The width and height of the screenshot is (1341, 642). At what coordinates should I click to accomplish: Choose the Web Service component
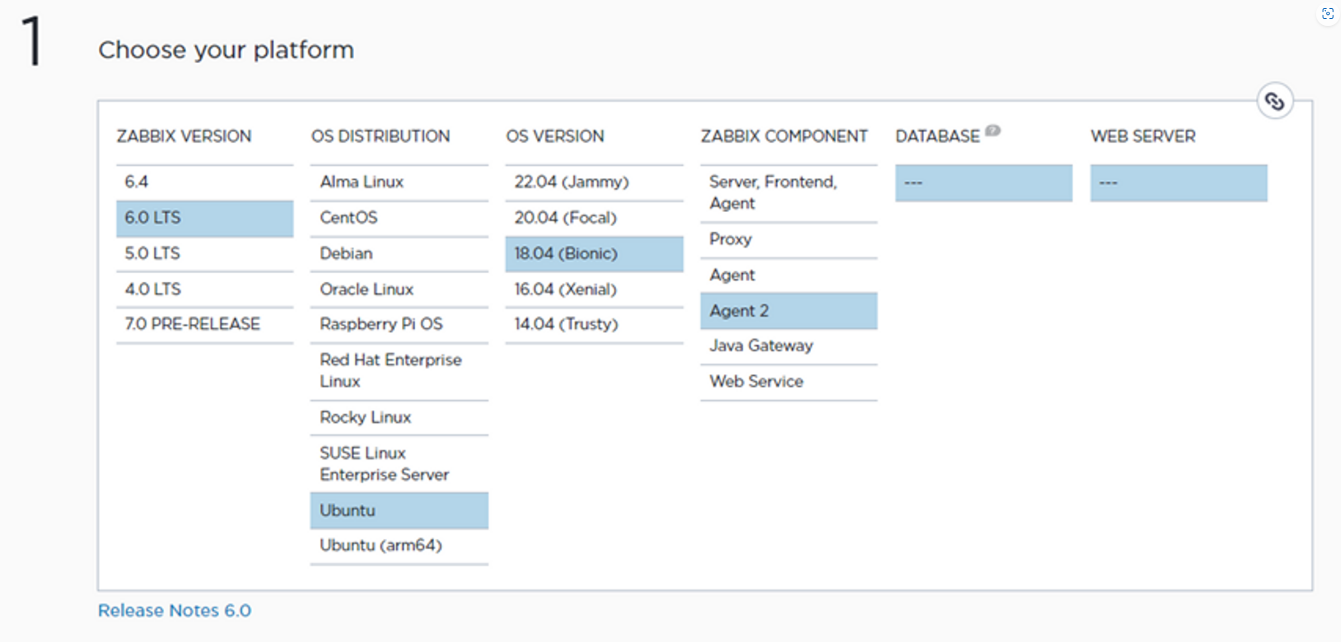click(x=789, y=382)
